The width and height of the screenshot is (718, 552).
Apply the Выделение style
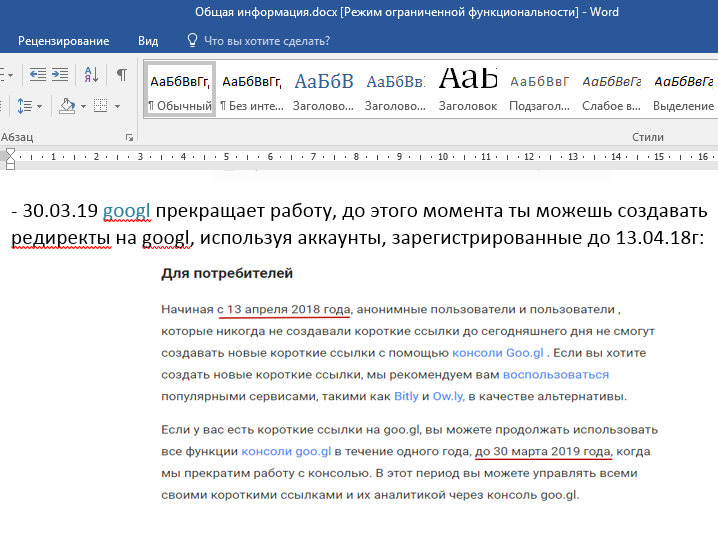click(683, 89)
